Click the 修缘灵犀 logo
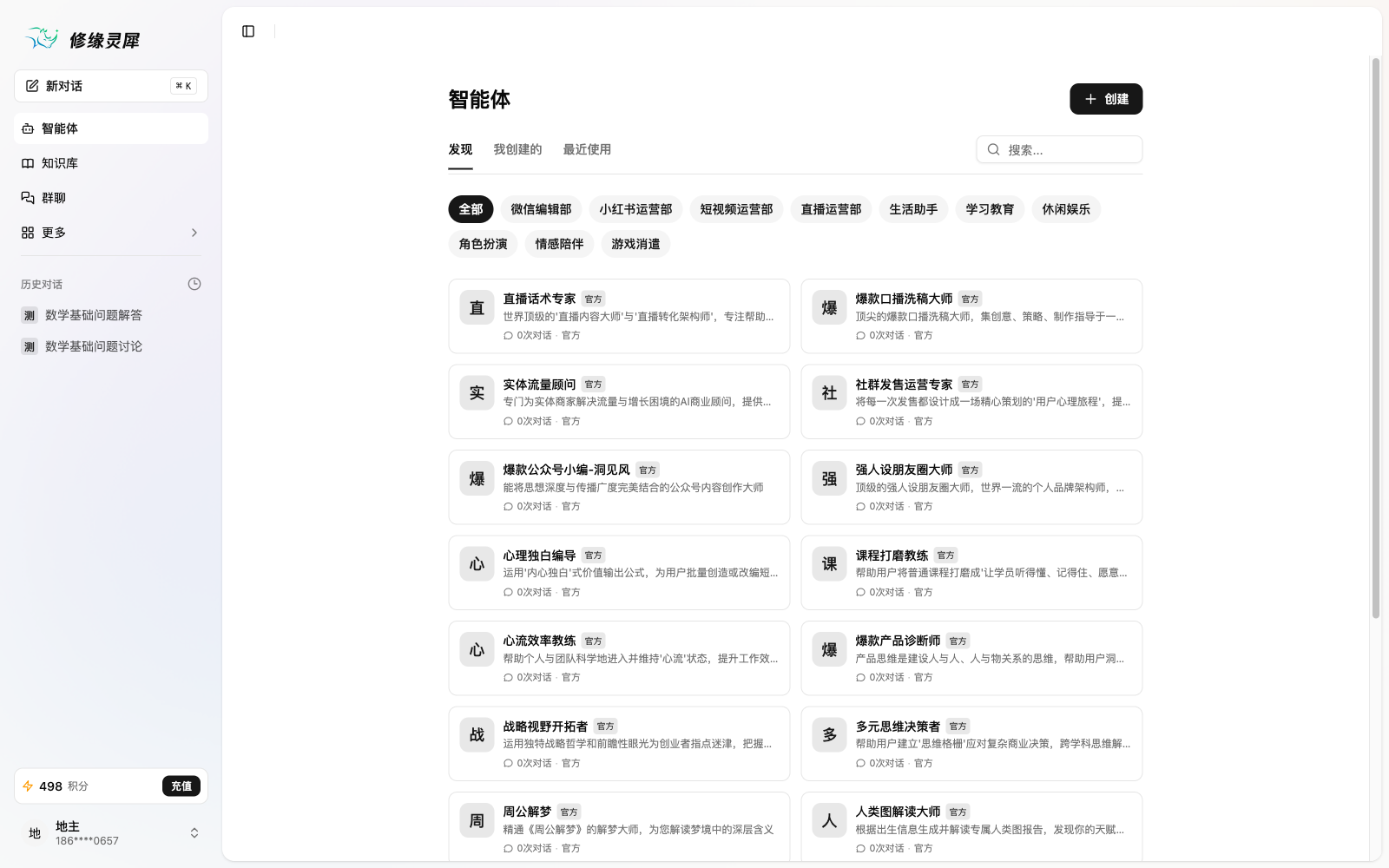The image size is (1389, 868). [83, 40]
